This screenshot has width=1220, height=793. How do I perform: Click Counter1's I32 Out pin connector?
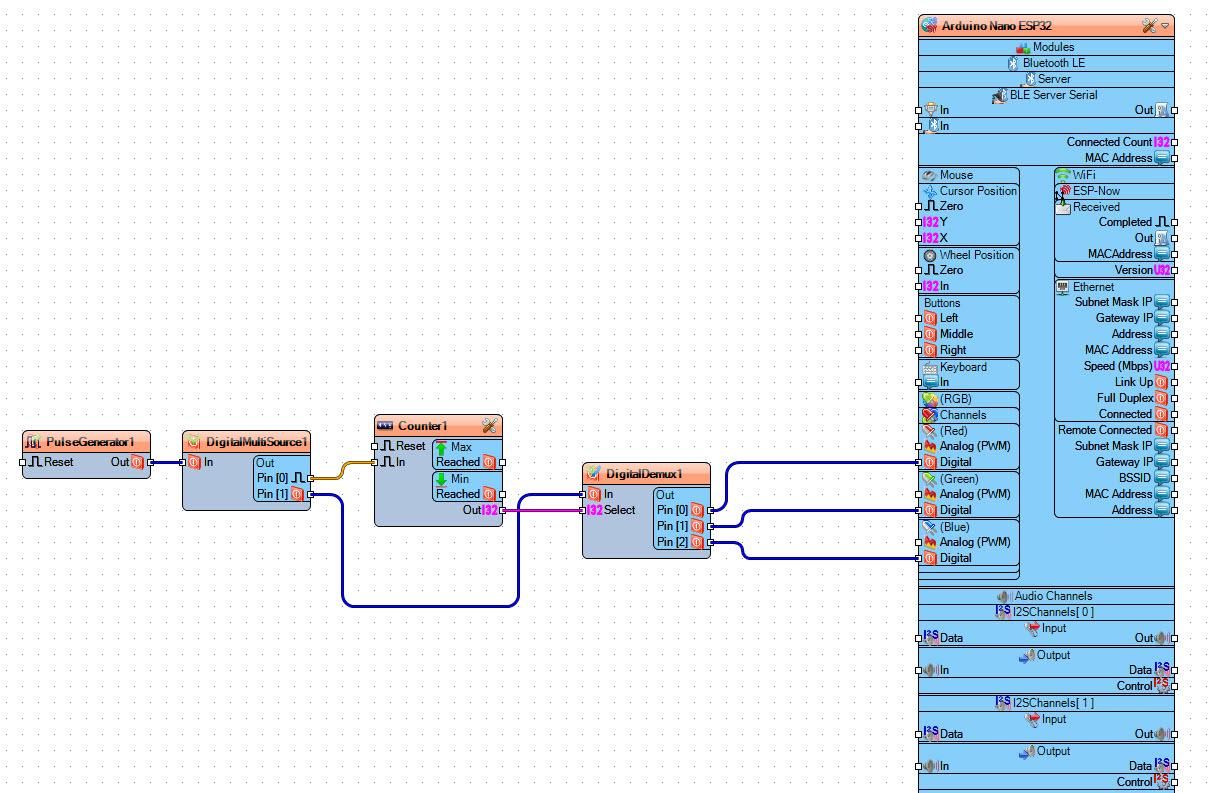(500, 510)
